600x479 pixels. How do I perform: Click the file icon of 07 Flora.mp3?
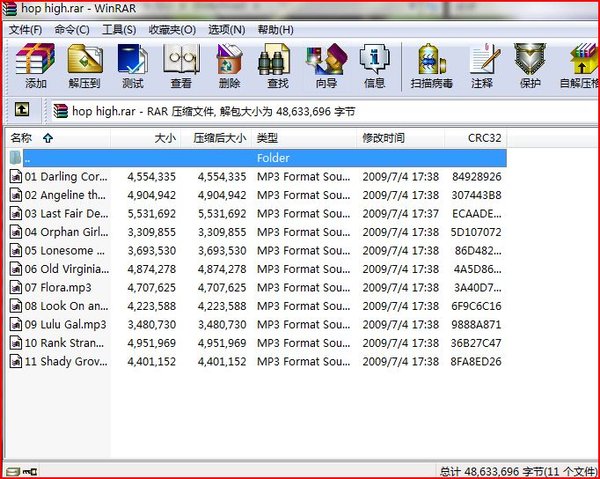pyautogui.click(x=15, y=287)
